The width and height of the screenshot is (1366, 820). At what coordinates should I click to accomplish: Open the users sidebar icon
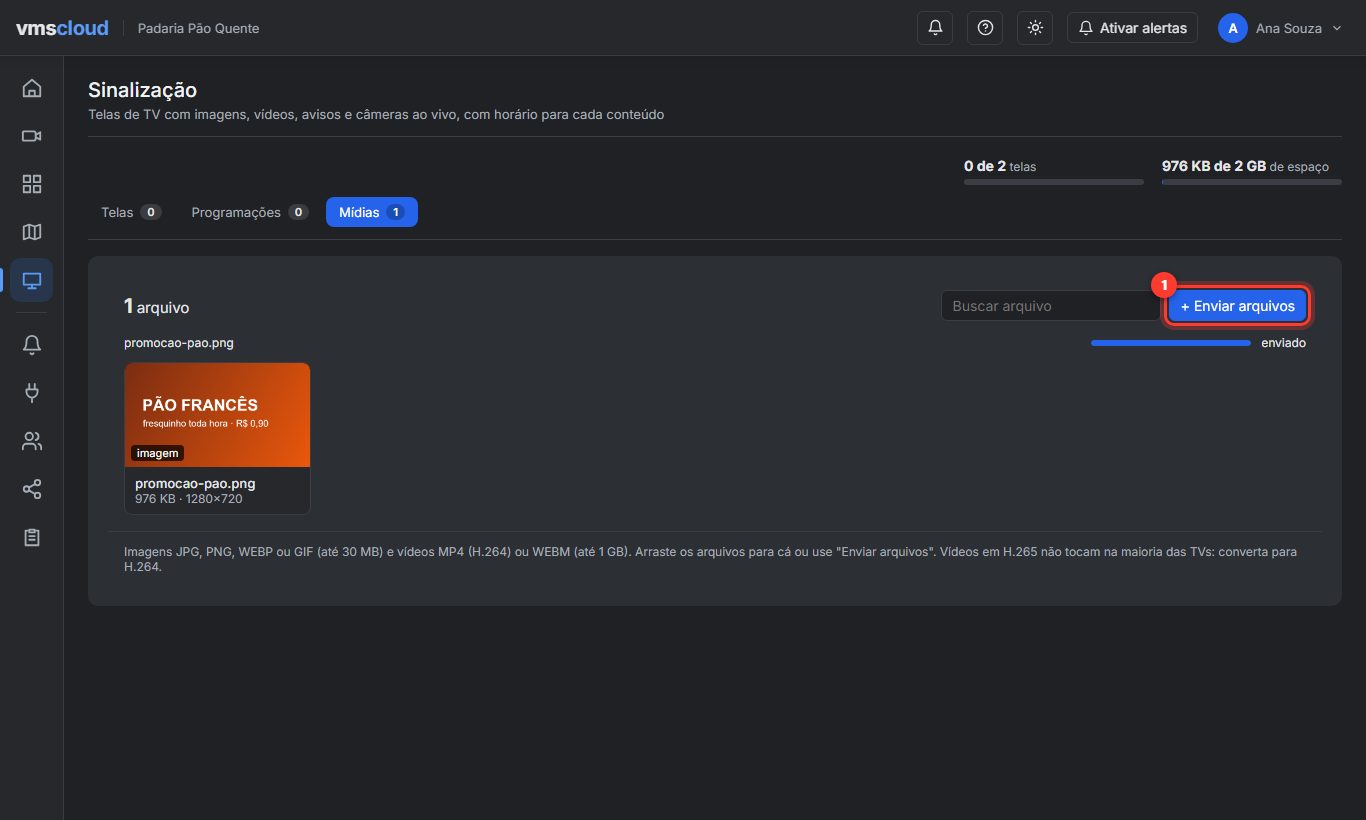32,441
